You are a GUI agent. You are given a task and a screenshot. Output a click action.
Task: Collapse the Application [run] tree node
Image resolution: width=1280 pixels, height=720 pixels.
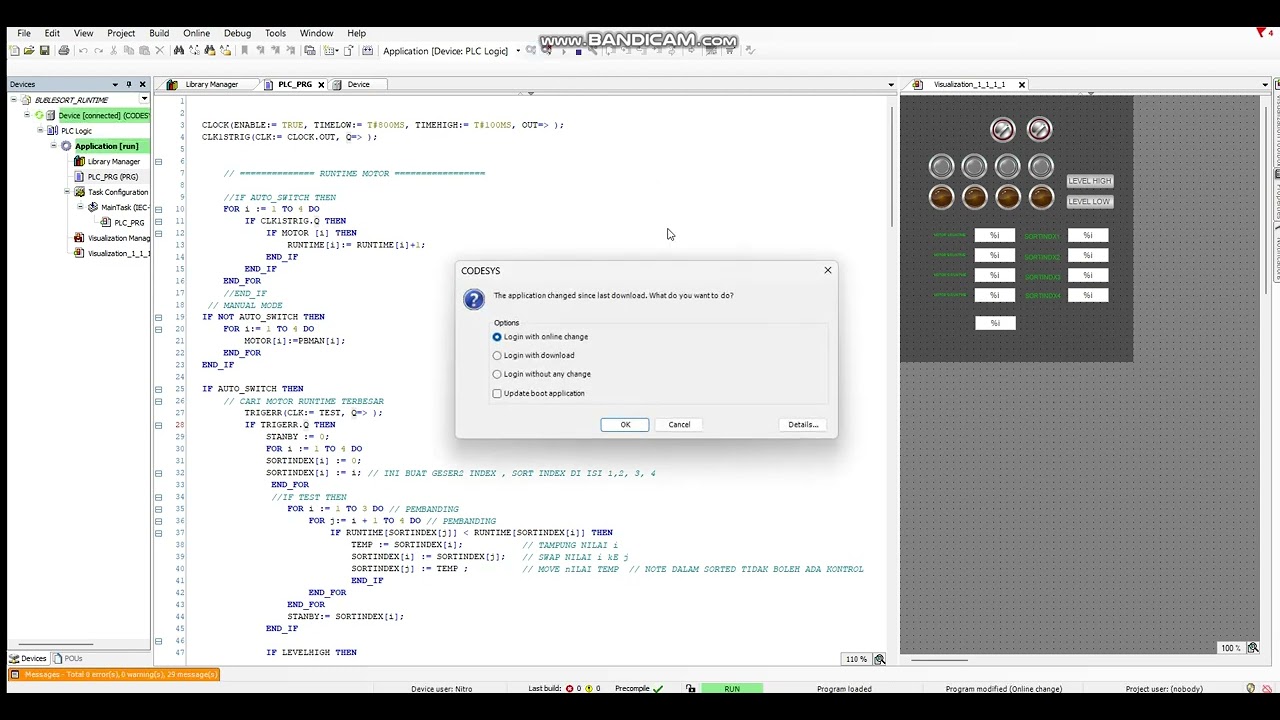53,146
